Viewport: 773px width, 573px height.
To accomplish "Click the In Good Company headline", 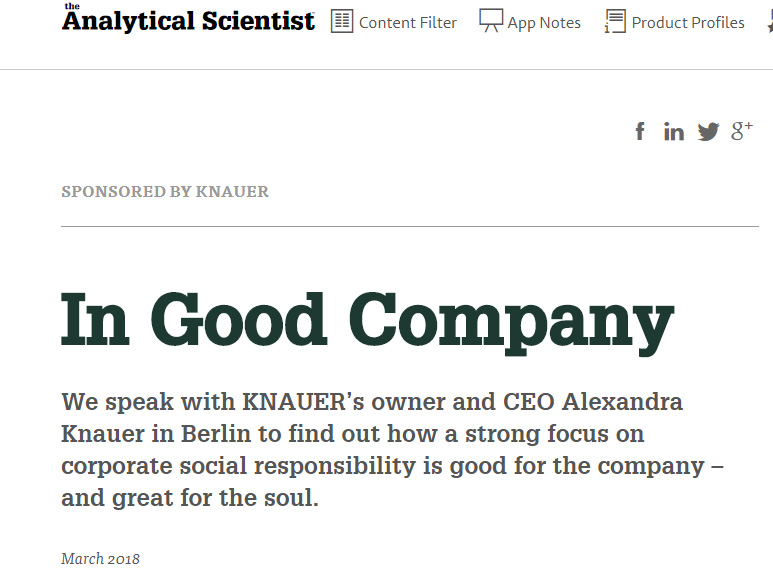I will click(367, 319).
